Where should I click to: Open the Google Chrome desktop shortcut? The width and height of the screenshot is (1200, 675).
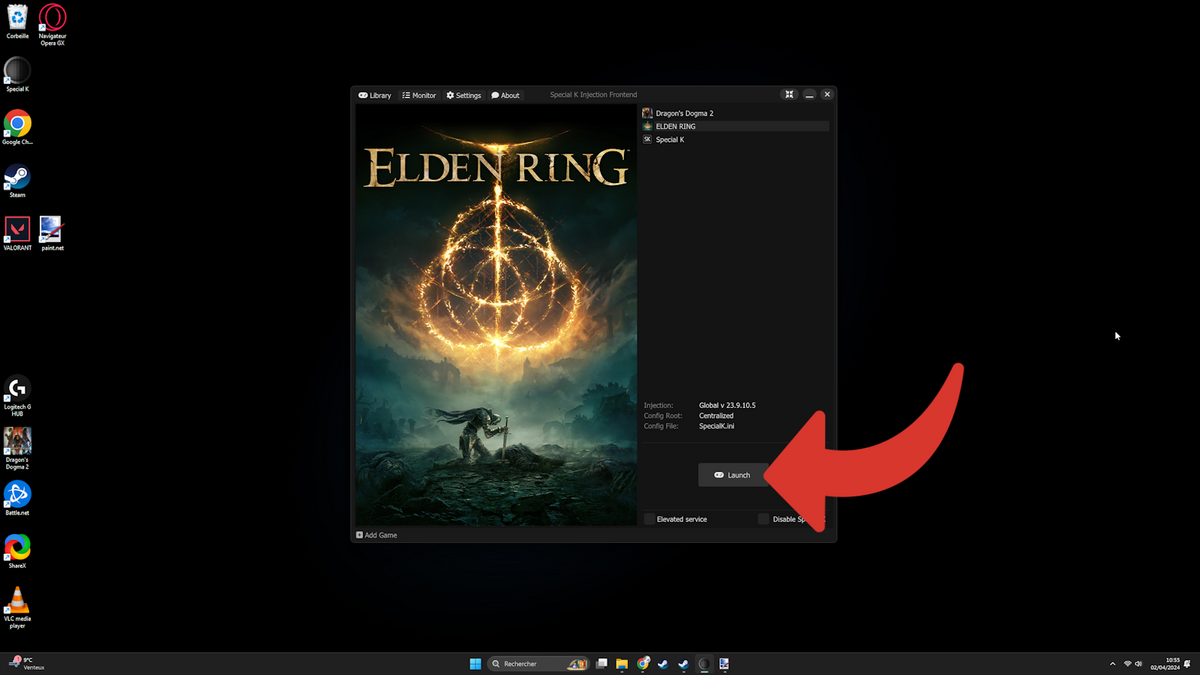click(x=17, y=128)
